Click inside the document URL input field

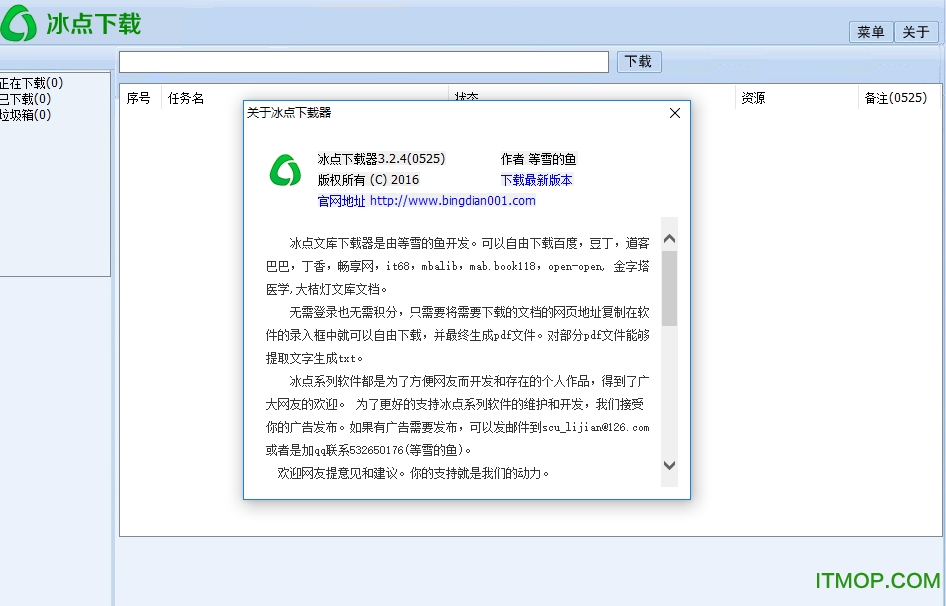pos(363,61)
